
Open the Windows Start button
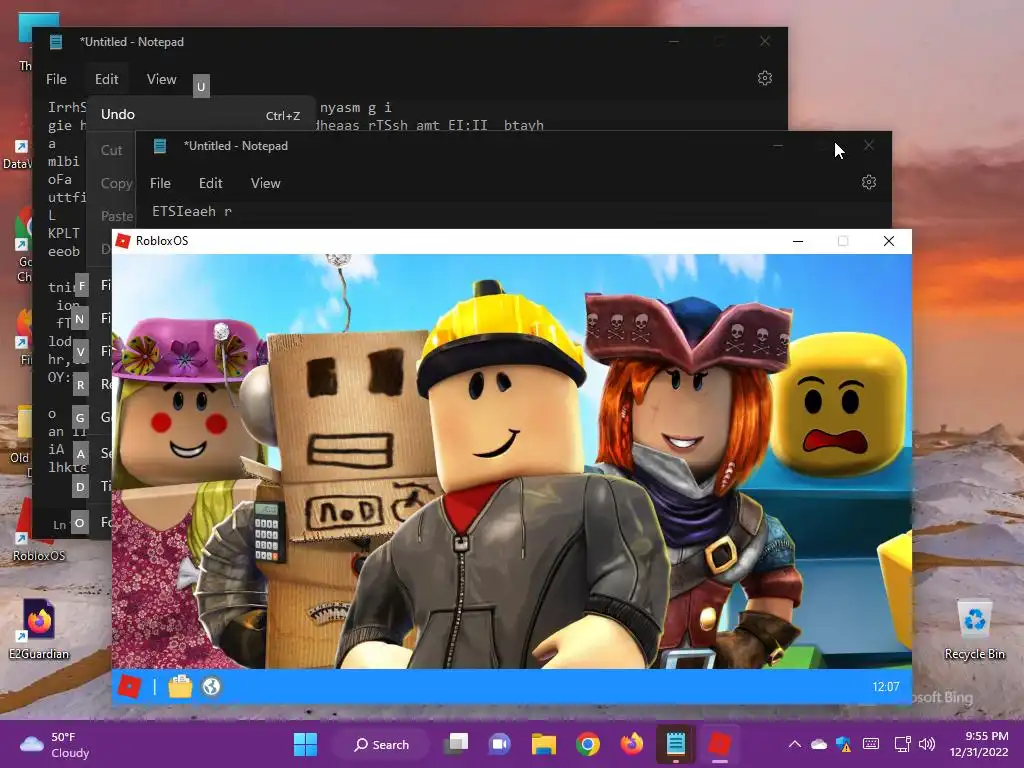305,744
